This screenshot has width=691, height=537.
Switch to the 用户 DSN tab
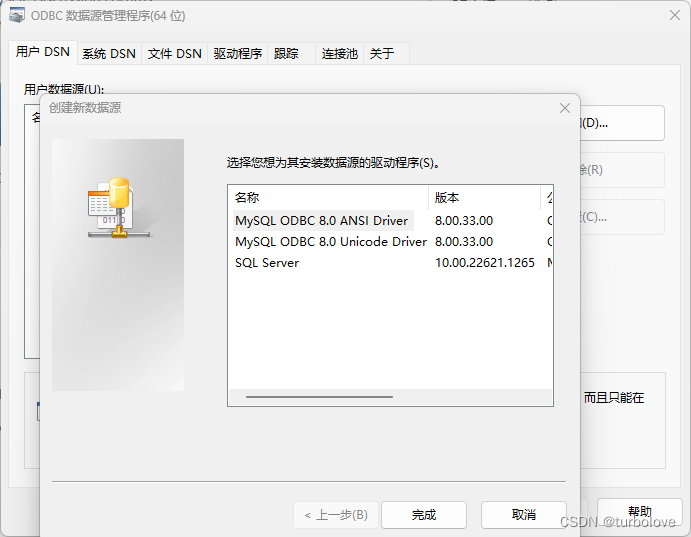pyautogui.click(x=43, y=52)
